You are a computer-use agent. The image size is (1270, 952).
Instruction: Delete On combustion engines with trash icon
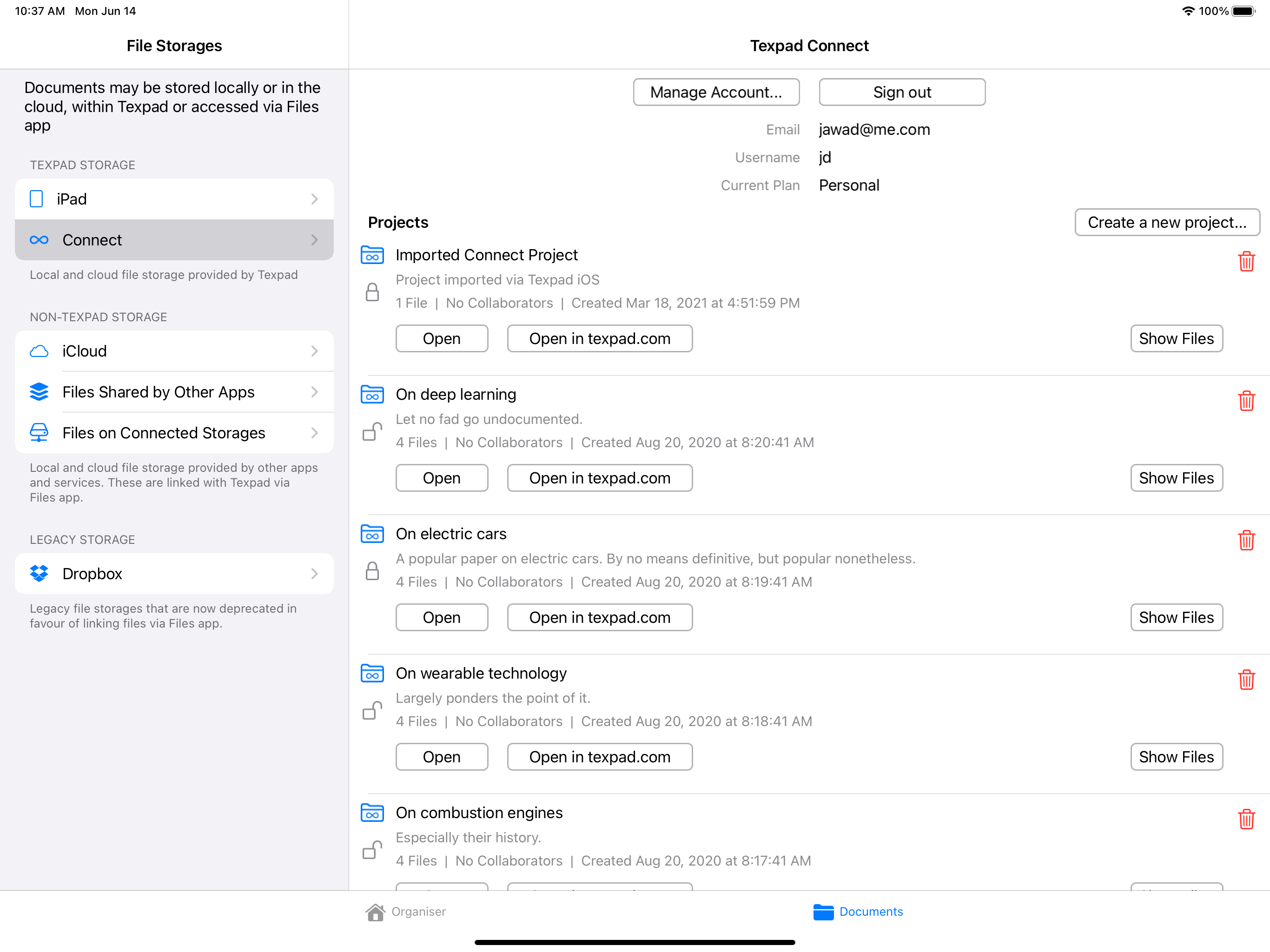(x=1246, y=820)
